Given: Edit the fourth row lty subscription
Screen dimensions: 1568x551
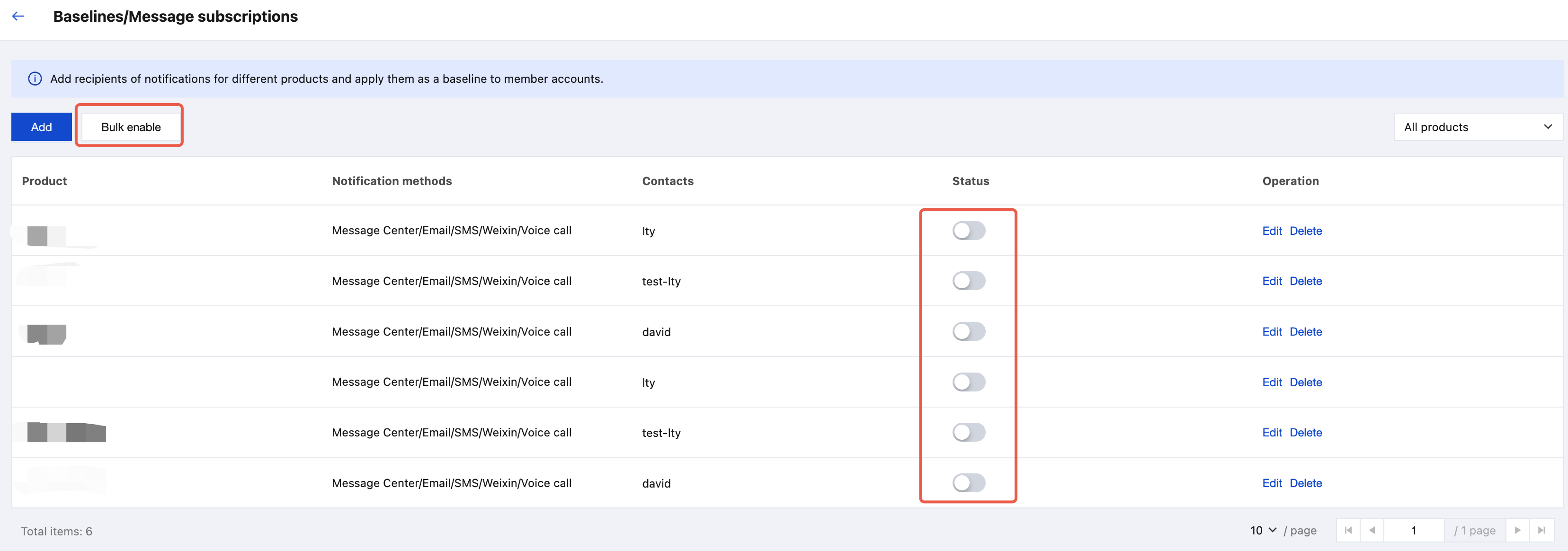Looking at the screenshot, I should [x=1271, y=382].
